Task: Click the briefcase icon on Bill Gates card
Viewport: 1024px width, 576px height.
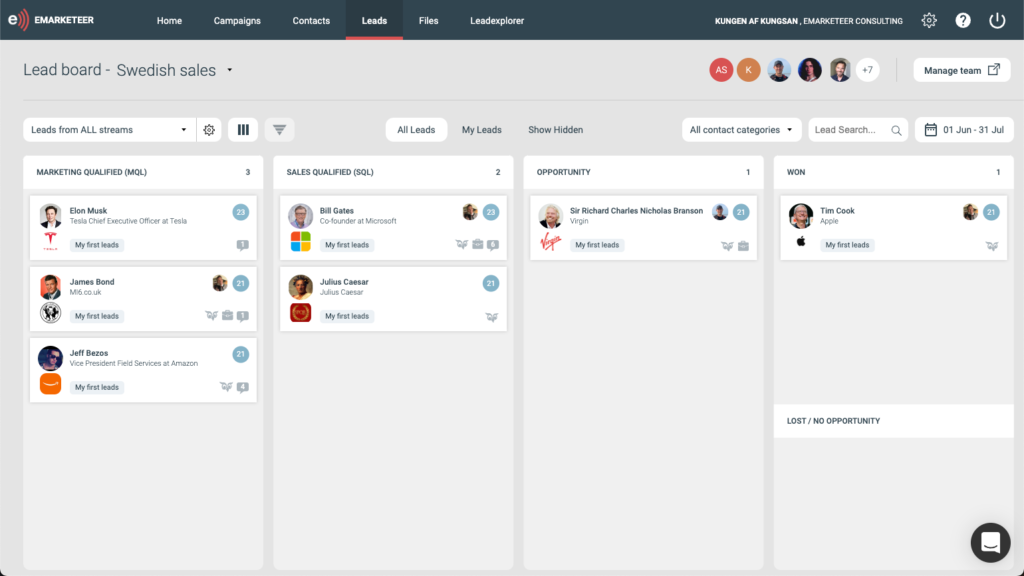Action: (477, 244)
